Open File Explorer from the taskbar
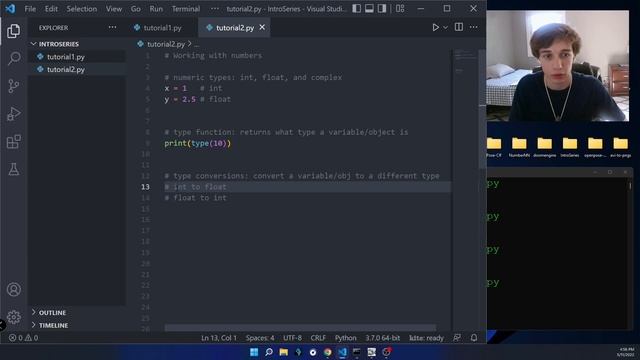 point(283,352)
